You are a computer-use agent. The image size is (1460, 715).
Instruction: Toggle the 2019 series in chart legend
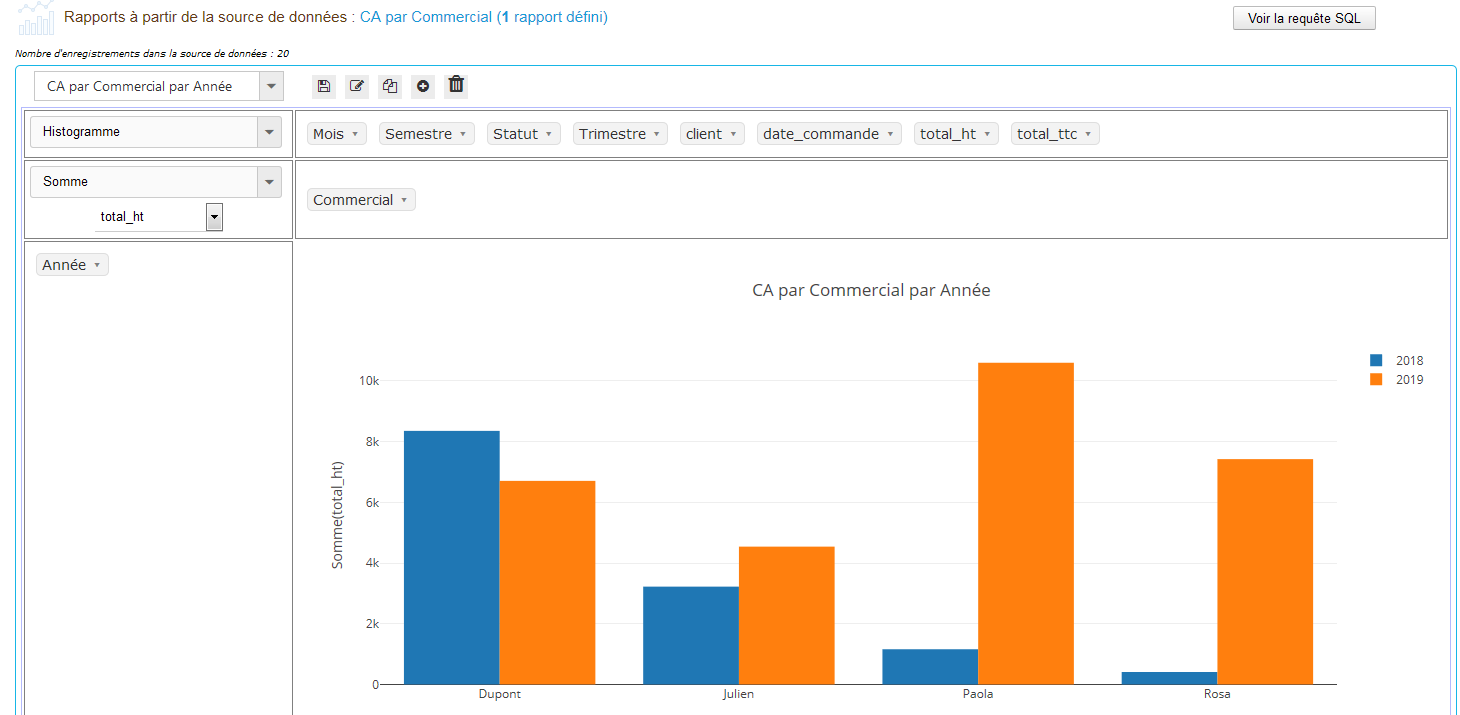(x=1397, y=379)
